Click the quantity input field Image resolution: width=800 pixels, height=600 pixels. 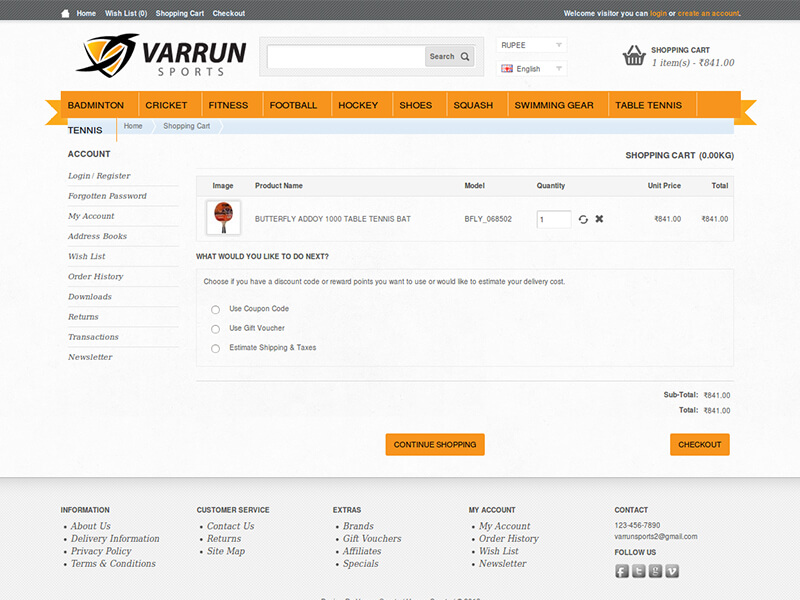point(554,219)
